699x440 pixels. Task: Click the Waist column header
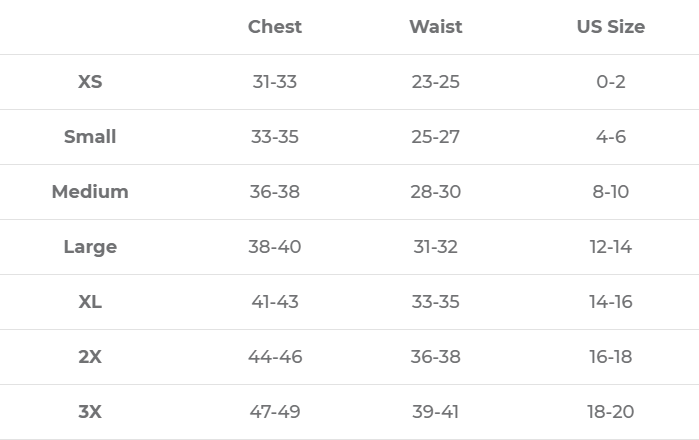point(435,27)
